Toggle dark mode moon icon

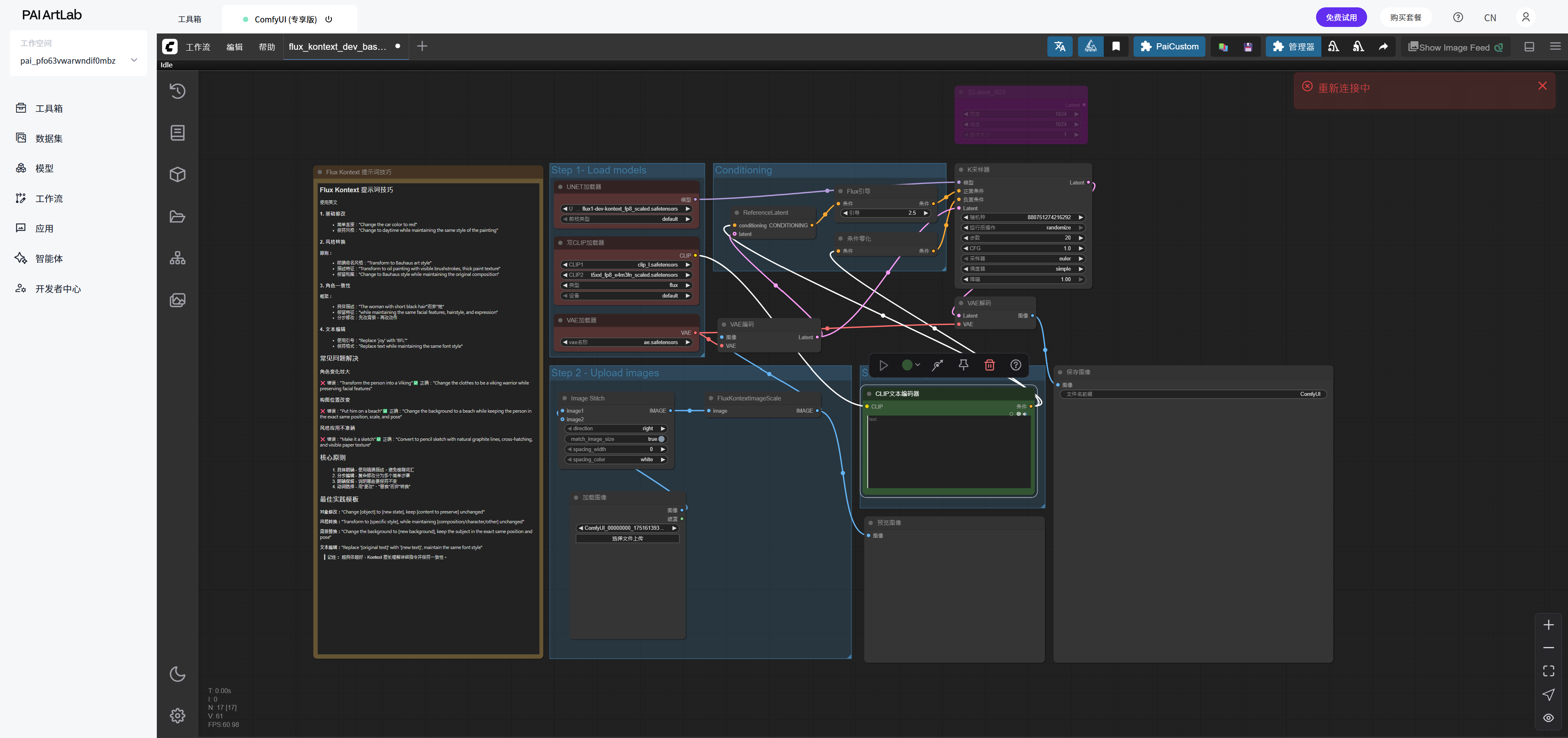click(x=177, y=674)
